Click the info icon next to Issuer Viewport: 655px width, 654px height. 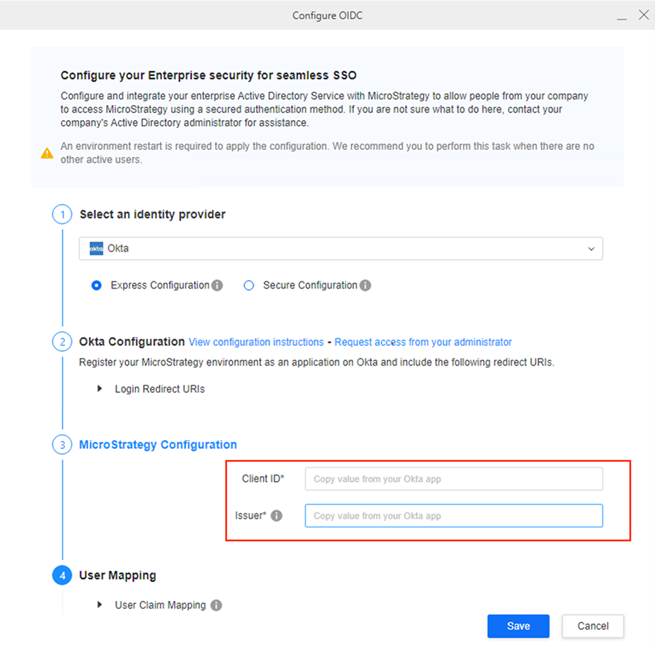(277, 516)
